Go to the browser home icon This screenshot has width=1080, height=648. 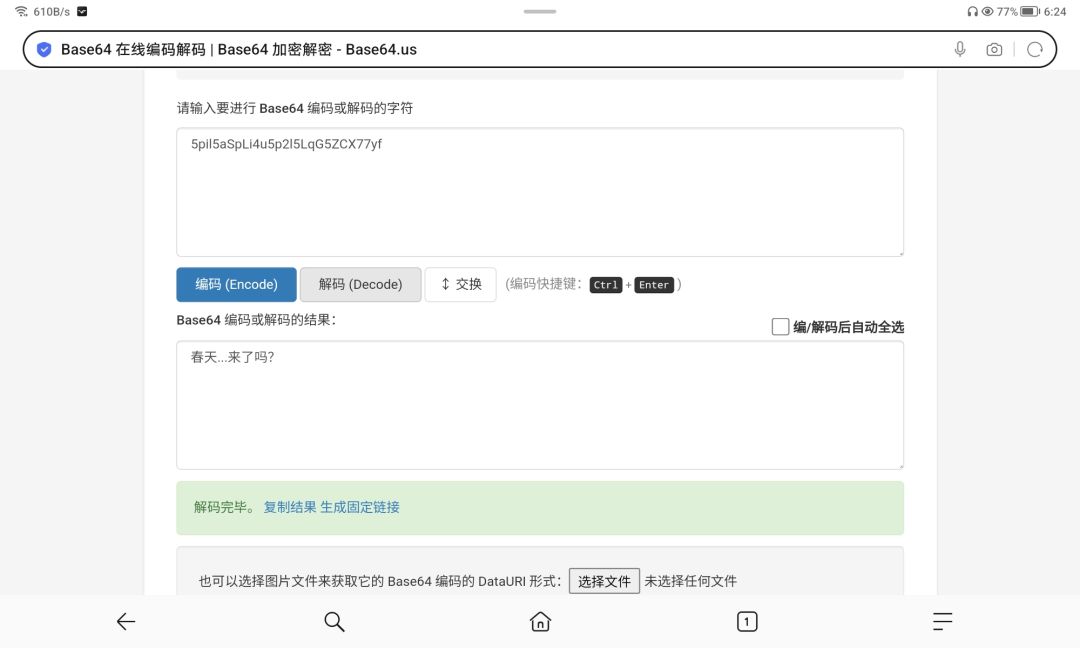[540, 622]
